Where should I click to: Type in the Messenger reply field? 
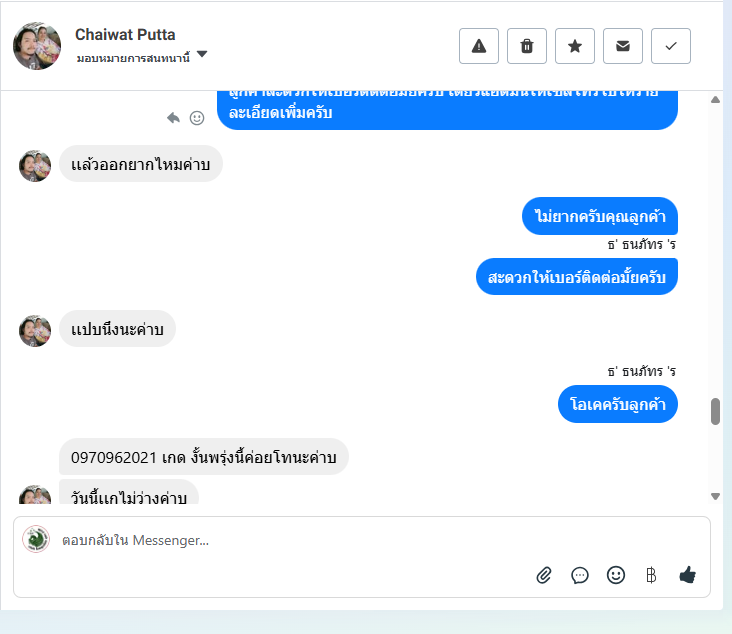pyautogui.click(x=300, y=541)
